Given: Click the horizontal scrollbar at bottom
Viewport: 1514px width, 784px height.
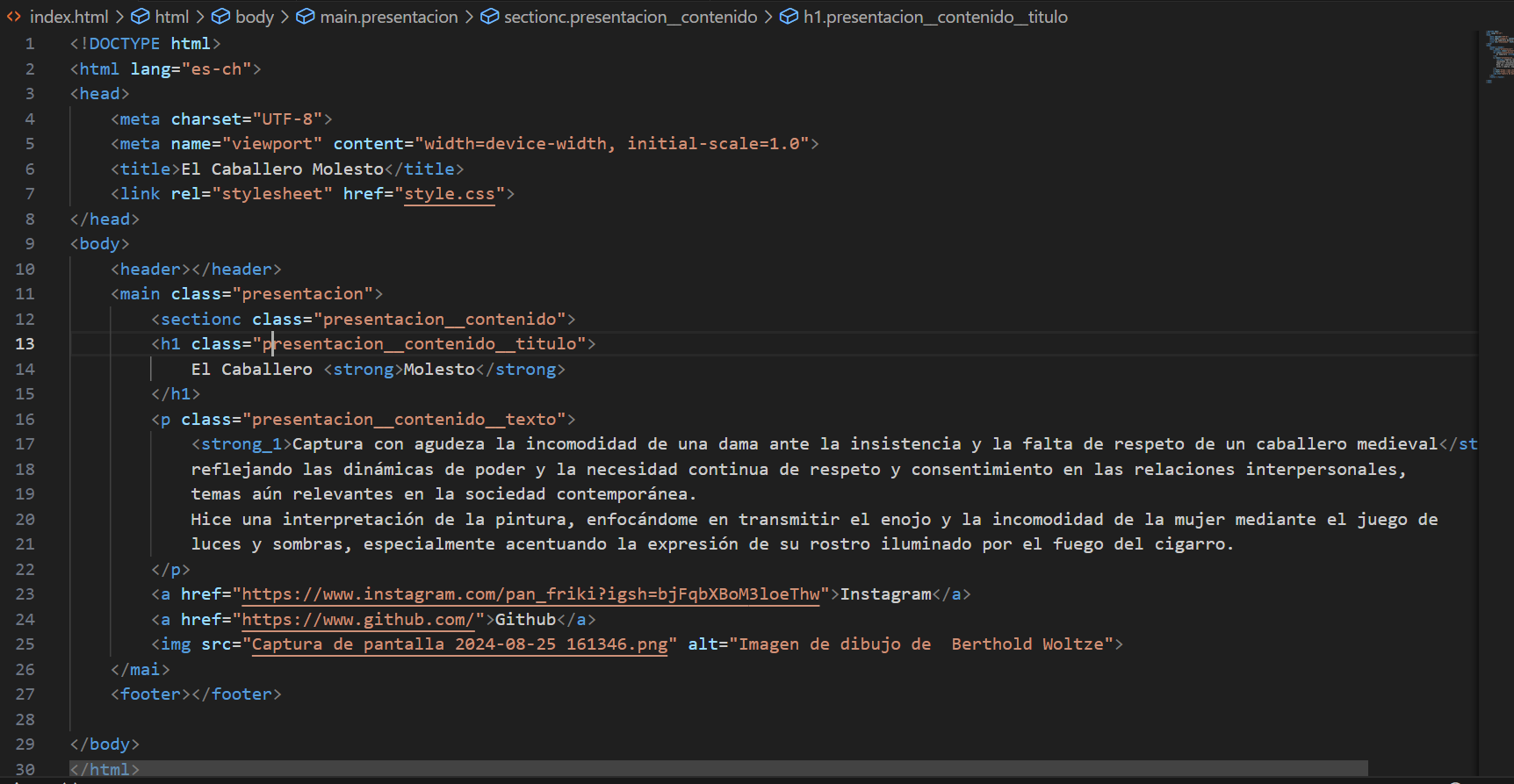Looking at the screenshot, I should click(x=718, y=769).
